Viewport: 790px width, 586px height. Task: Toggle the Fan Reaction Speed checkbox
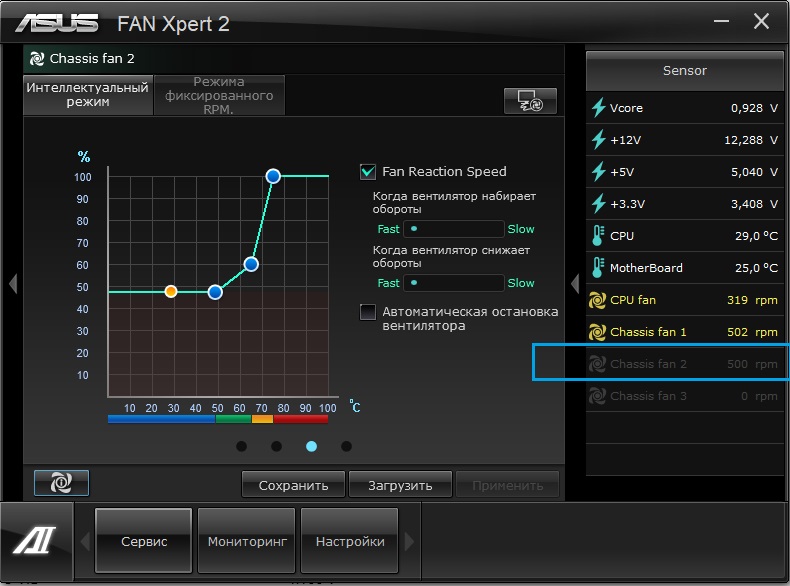point(368,172)
